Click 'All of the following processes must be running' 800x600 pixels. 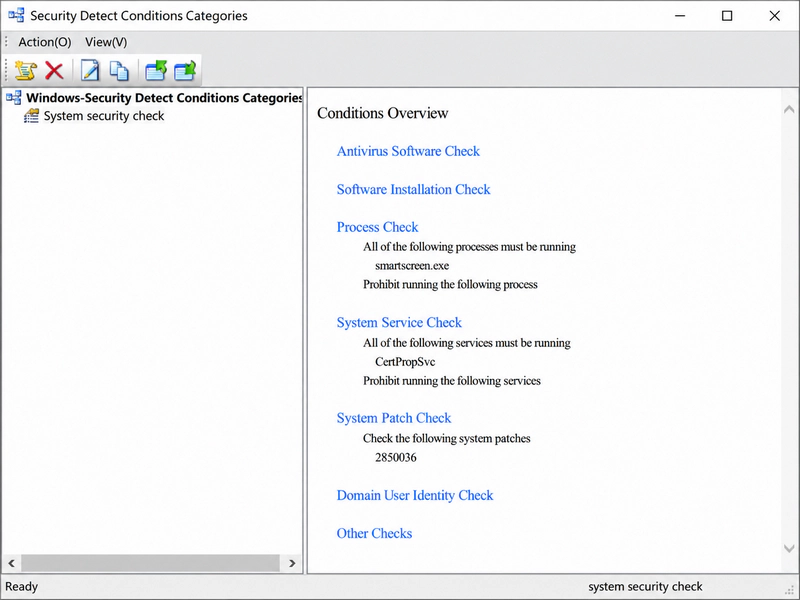click(469, 247)
